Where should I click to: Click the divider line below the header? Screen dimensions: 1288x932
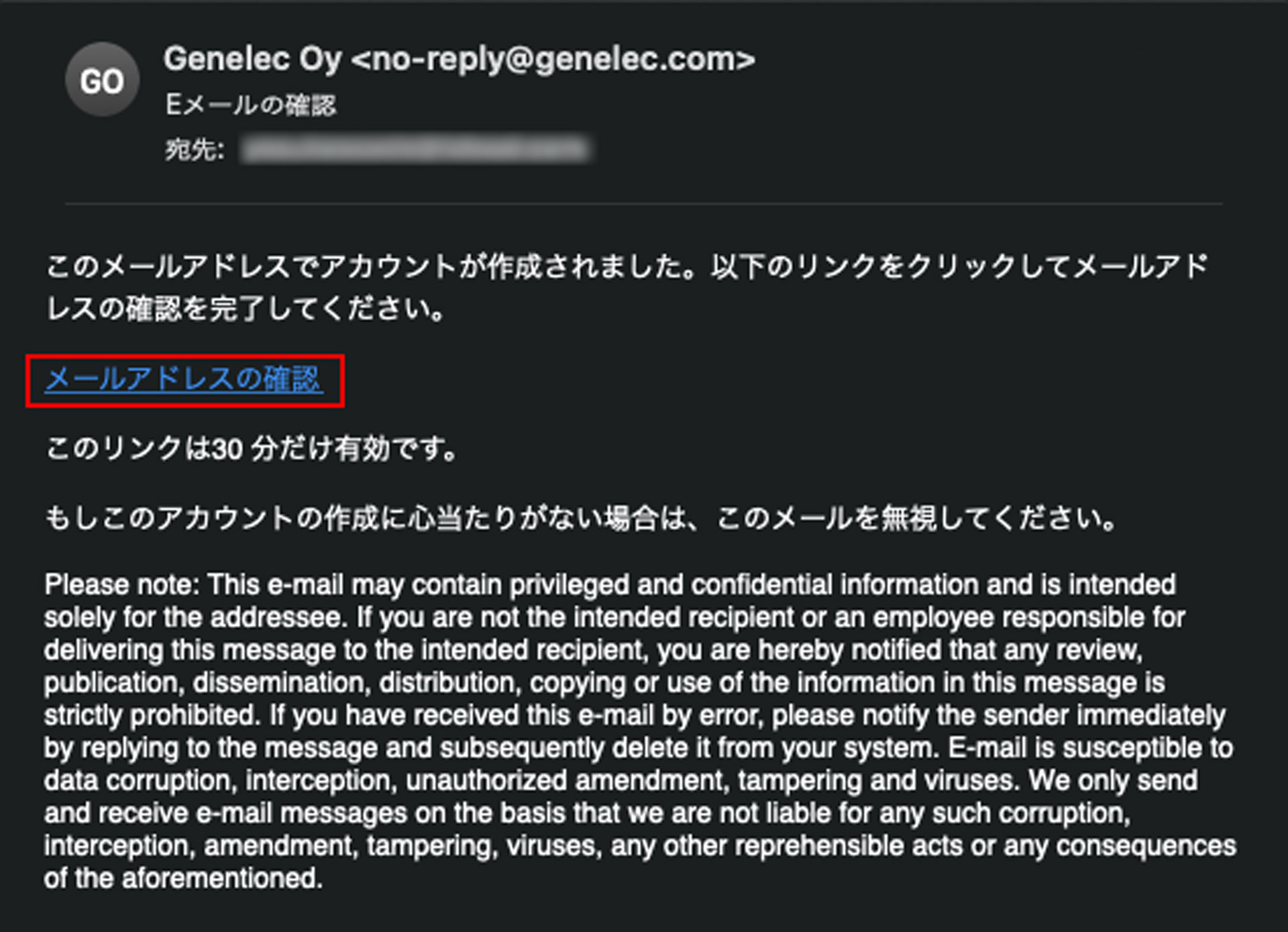click(x=644, y=203)
